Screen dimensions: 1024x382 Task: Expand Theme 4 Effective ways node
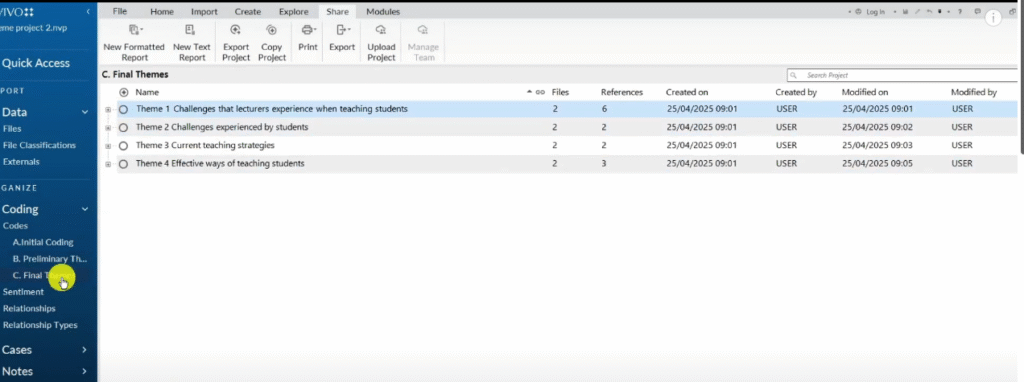108,165
